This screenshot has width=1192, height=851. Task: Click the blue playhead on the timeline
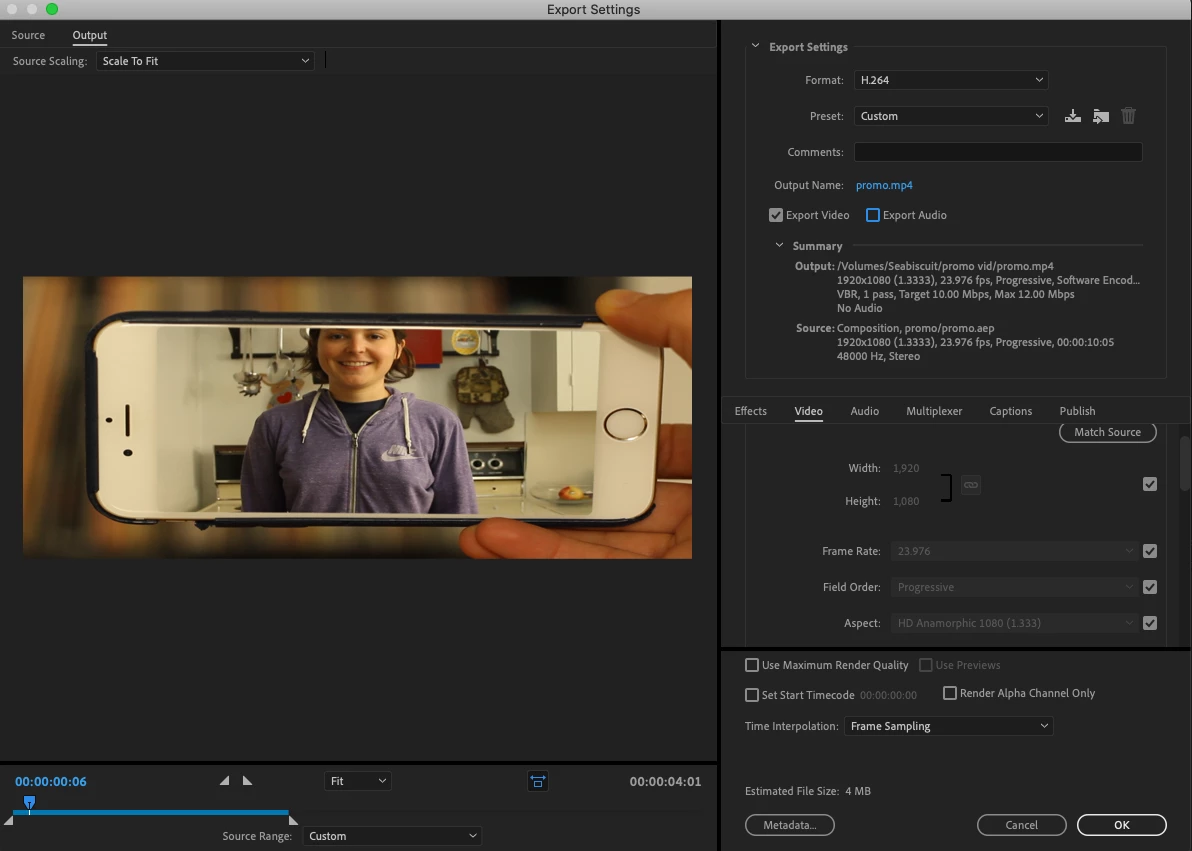(29, 802)
